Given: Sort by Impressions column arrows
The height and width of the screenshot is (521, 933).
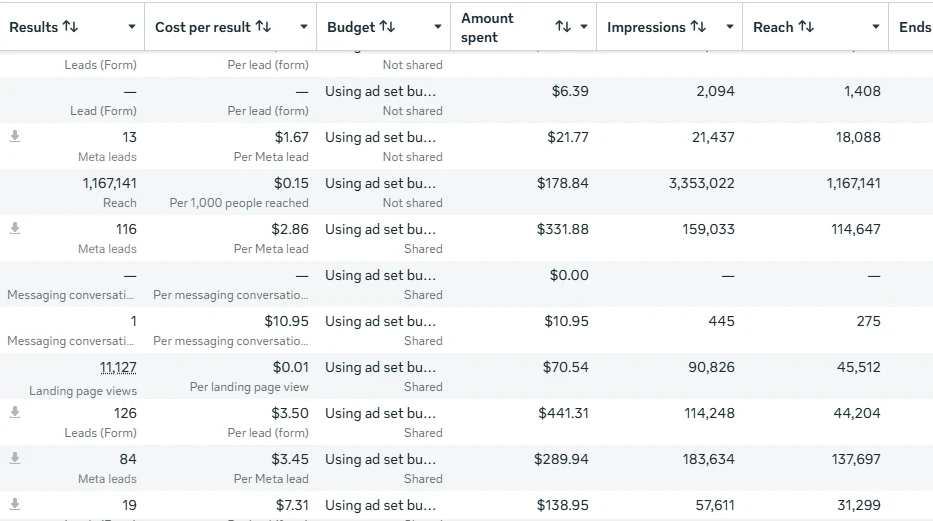Looking at the screenshot, I should coord(698,27).
